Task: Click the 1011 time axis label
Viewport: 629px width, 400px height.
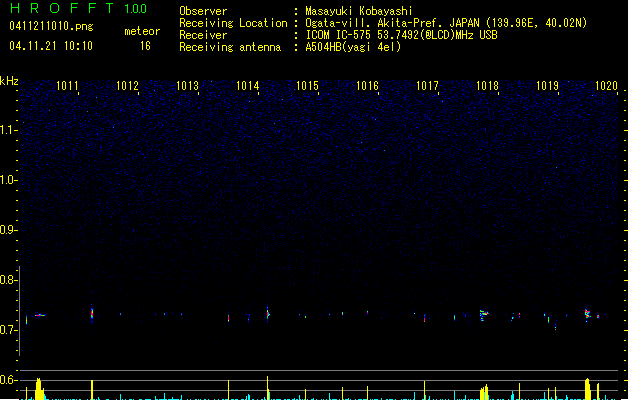Action: (x=67, y=86)
